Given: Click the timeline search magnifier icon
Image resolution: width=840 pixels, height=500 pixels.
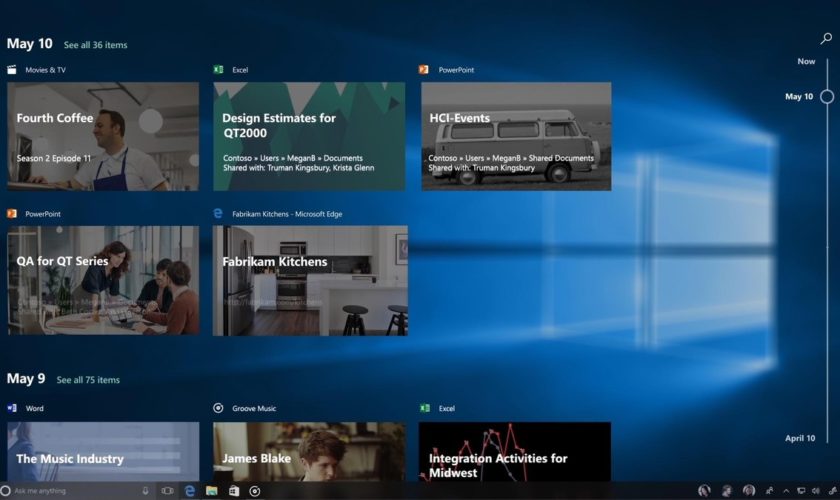Looking at the screenshot, I should click(x=826, y=39).
